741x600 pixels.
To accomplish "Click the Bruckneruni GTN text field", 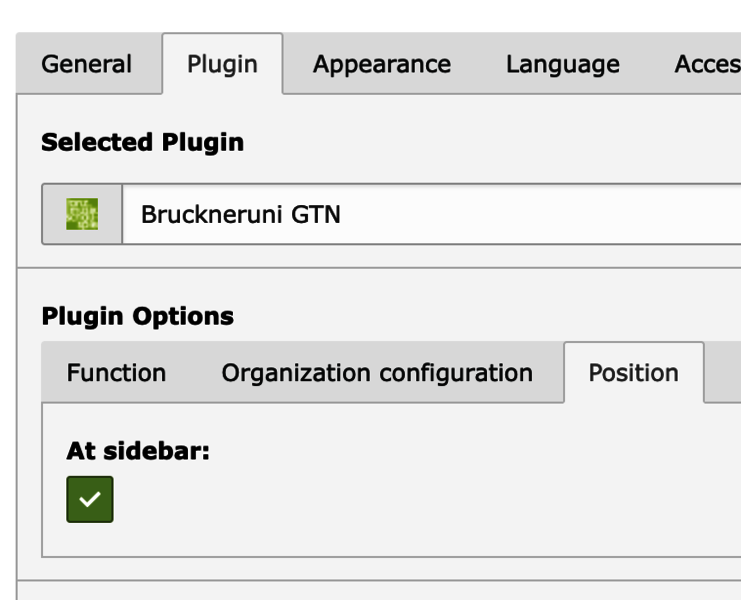I will point(431,214).
